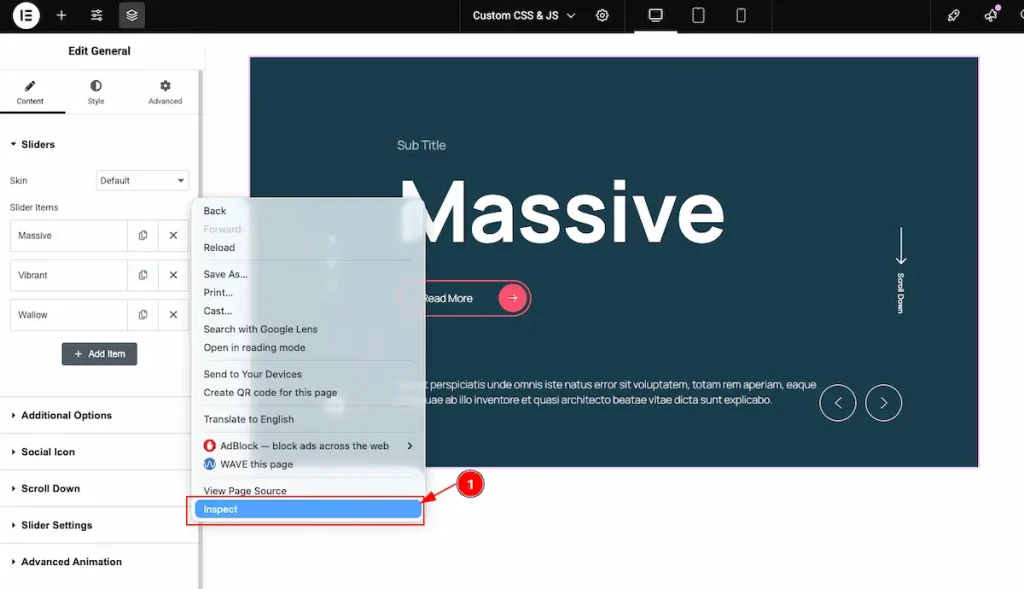Click the Read More button
The width and height of the screenshot is (1024, 589).
[x=464, y=298]
